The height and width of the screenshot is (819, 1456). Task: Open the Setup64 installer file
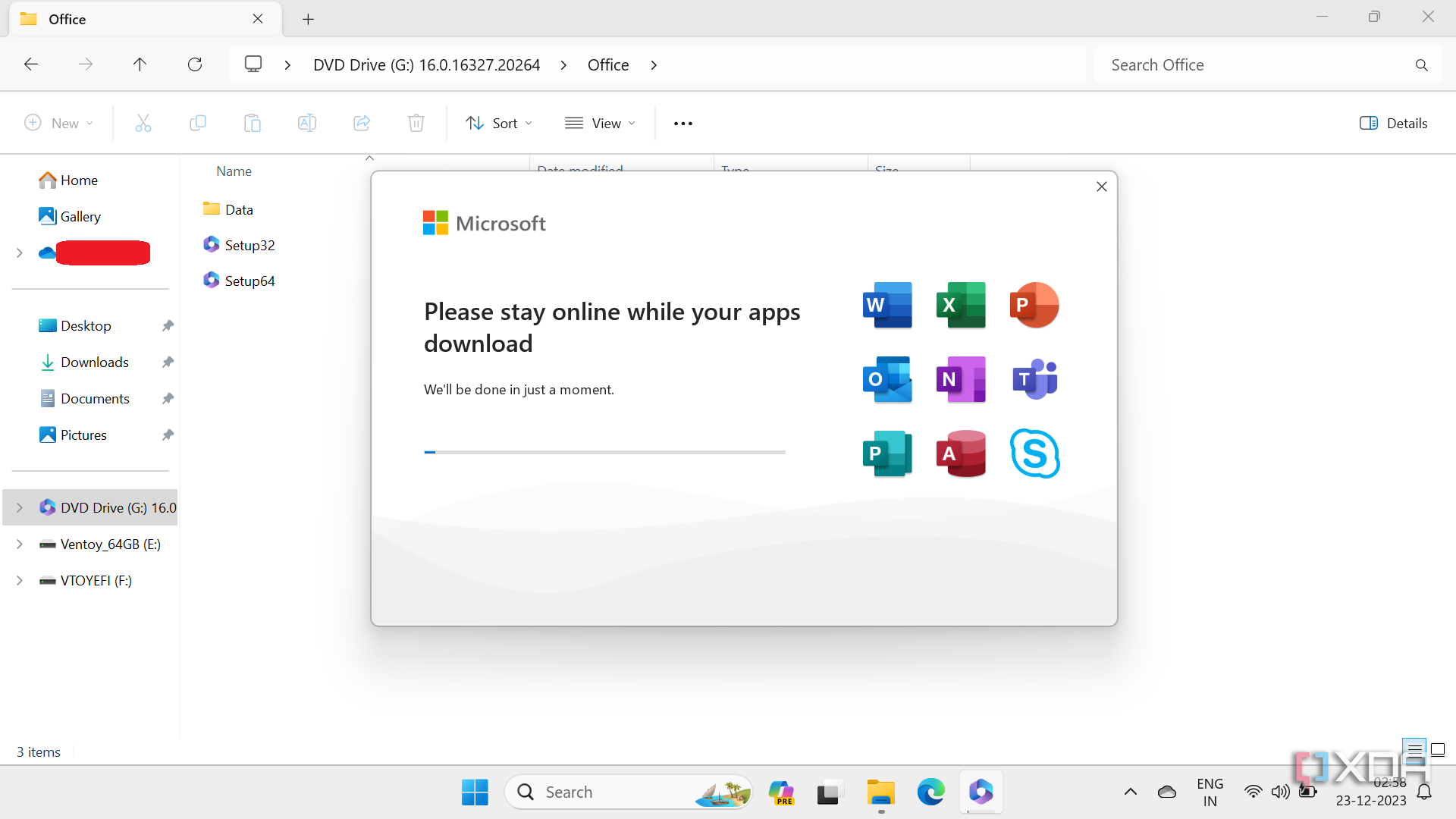click(249, 281)
